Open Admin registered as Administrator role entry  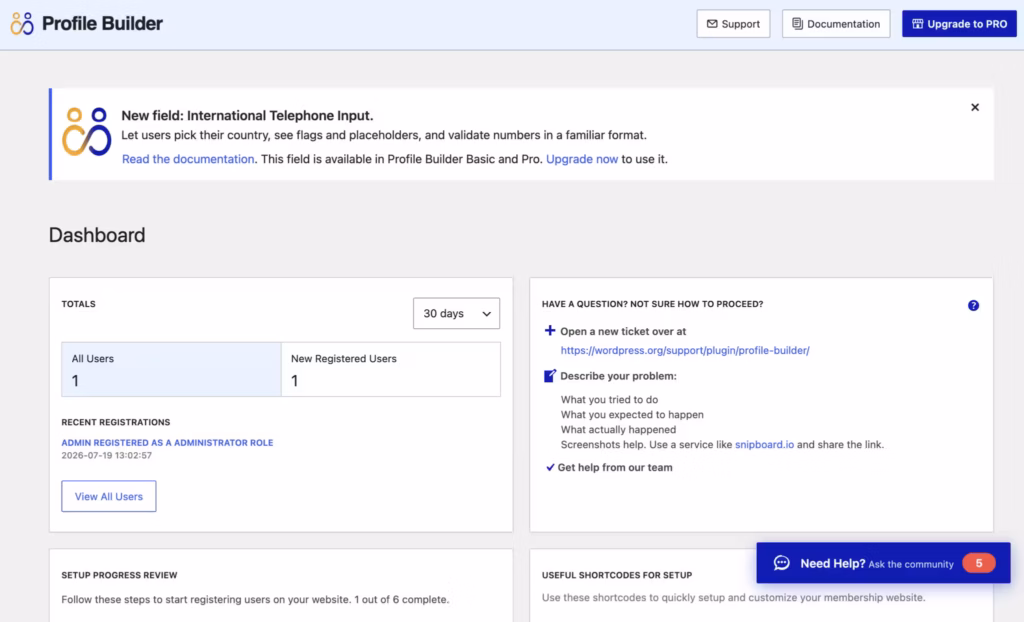pyautogui.click(x=167, y=442)
